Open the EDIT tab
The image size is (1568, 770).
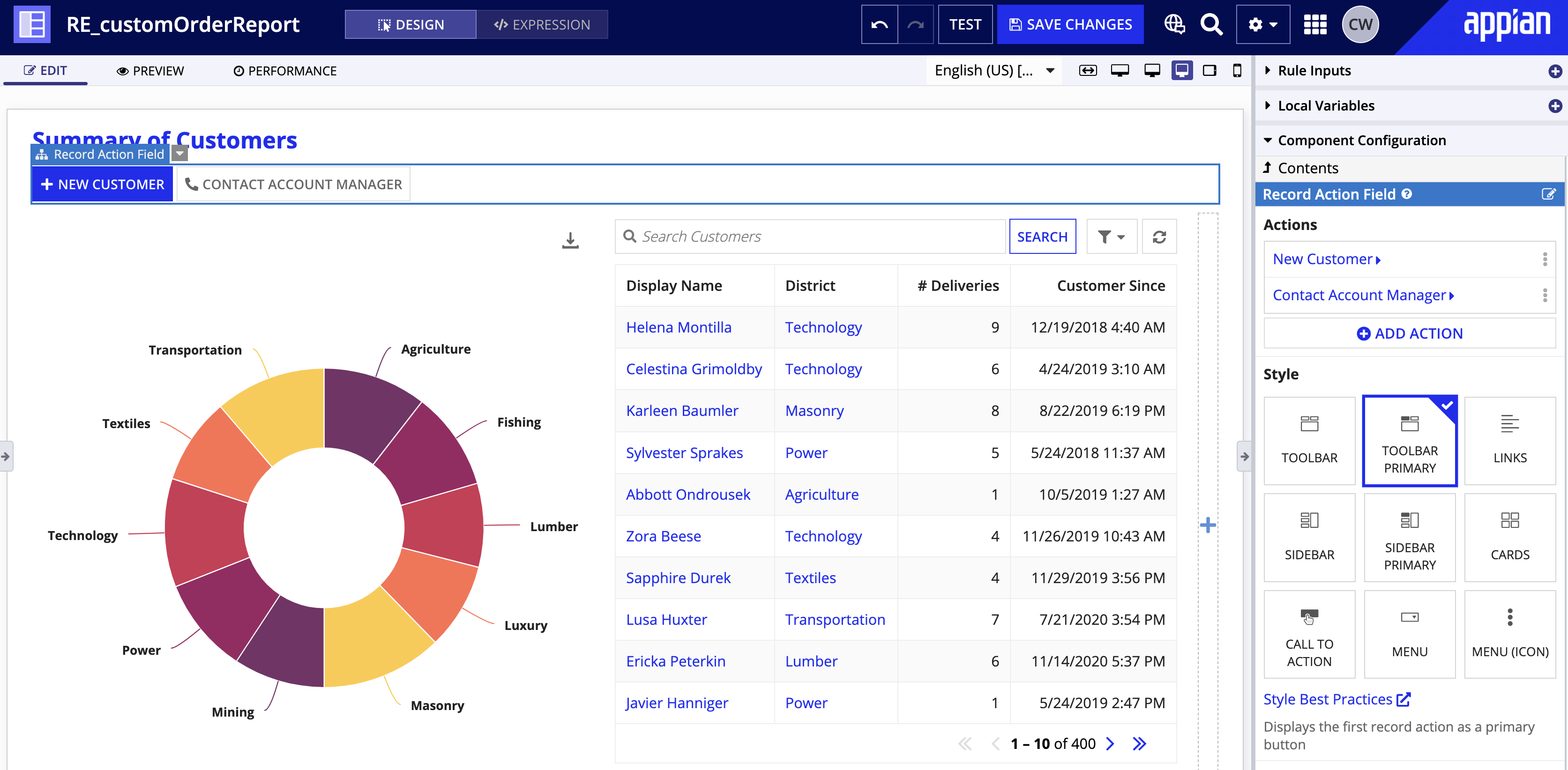pyautogui.click(x=45, y=71)
